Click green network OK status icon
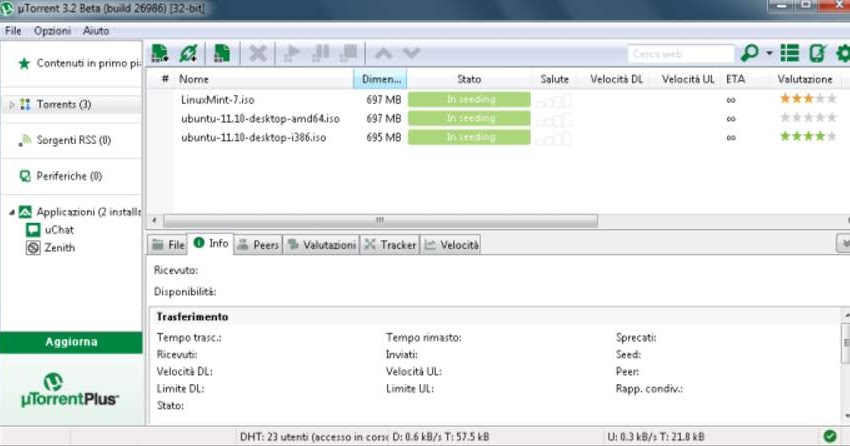This screenshot has width=850, height=446. coord(829,436)
